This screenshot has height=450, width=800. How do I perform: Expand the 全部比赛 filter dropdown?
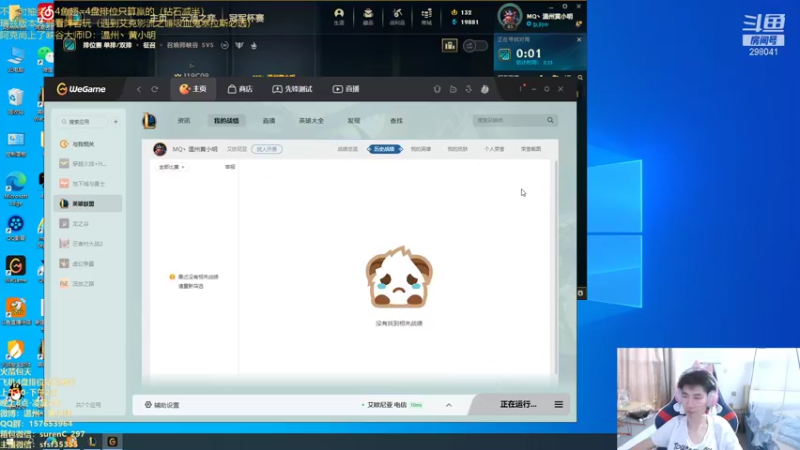(171, 167)
